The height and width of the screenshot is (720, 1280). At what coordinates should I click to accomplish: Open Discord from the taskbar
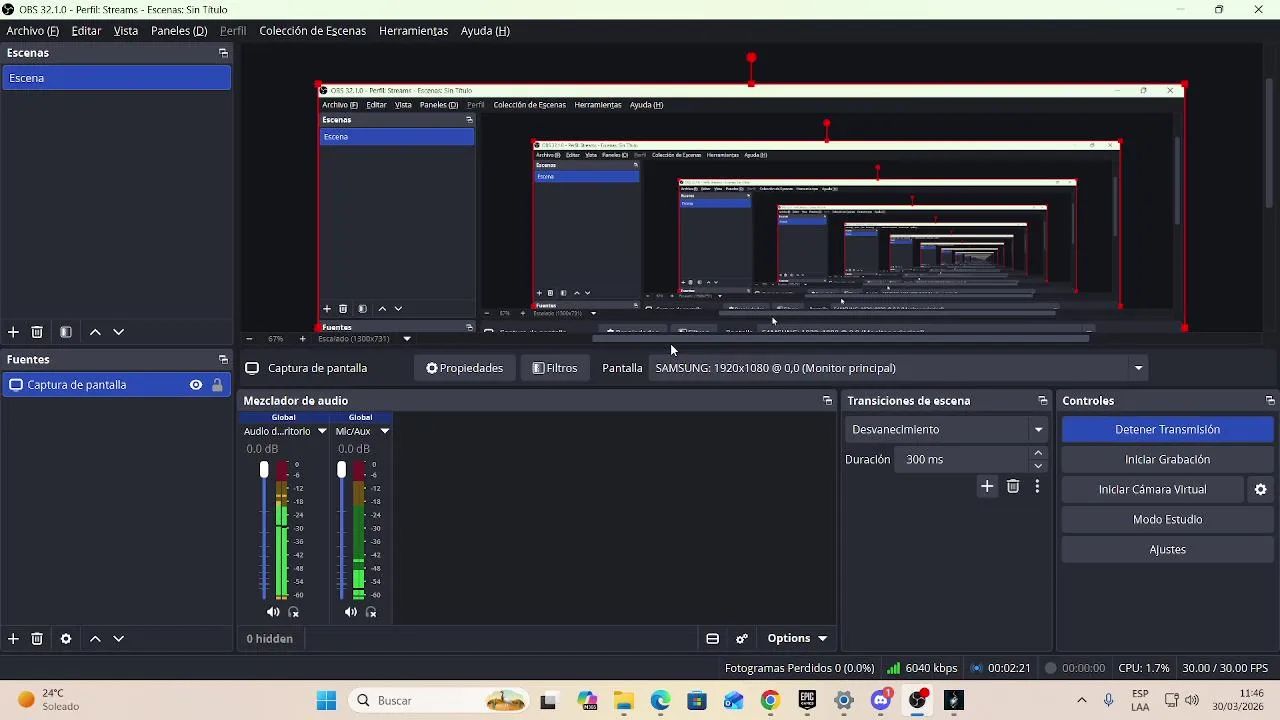881,701
